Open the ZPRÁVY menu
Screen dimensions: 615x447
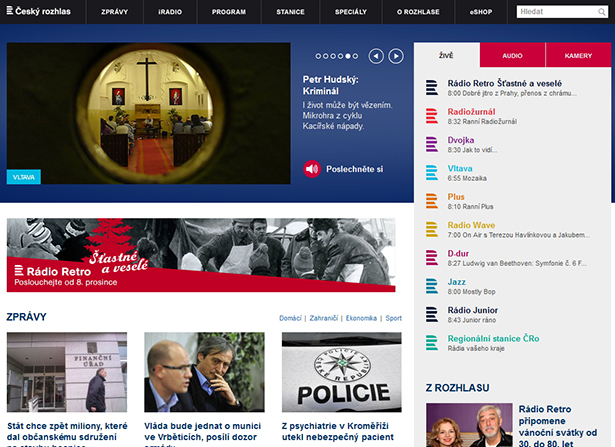115,12
